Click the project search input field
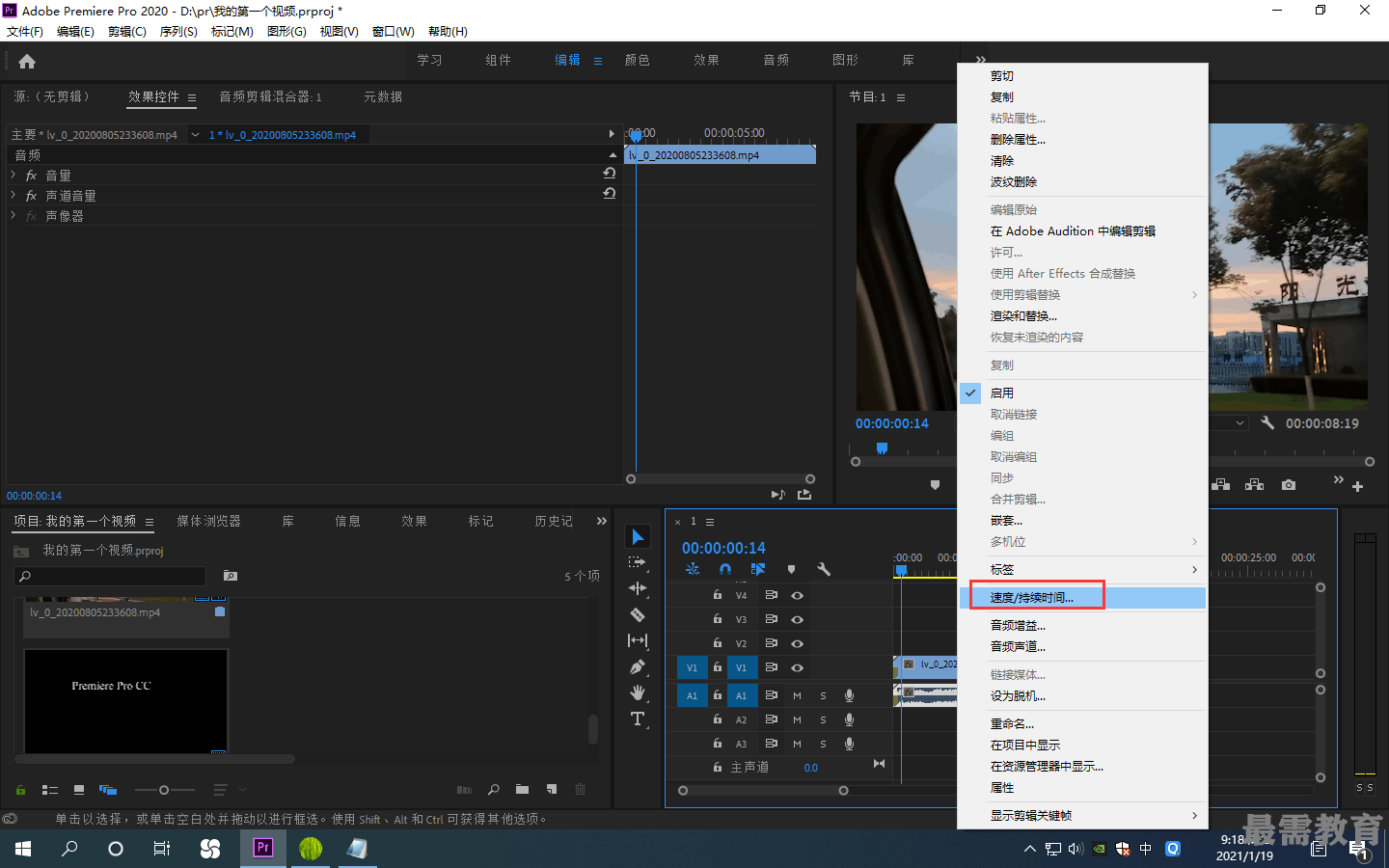The width and height of the screenshot is (1389, 868). [111, 576]
